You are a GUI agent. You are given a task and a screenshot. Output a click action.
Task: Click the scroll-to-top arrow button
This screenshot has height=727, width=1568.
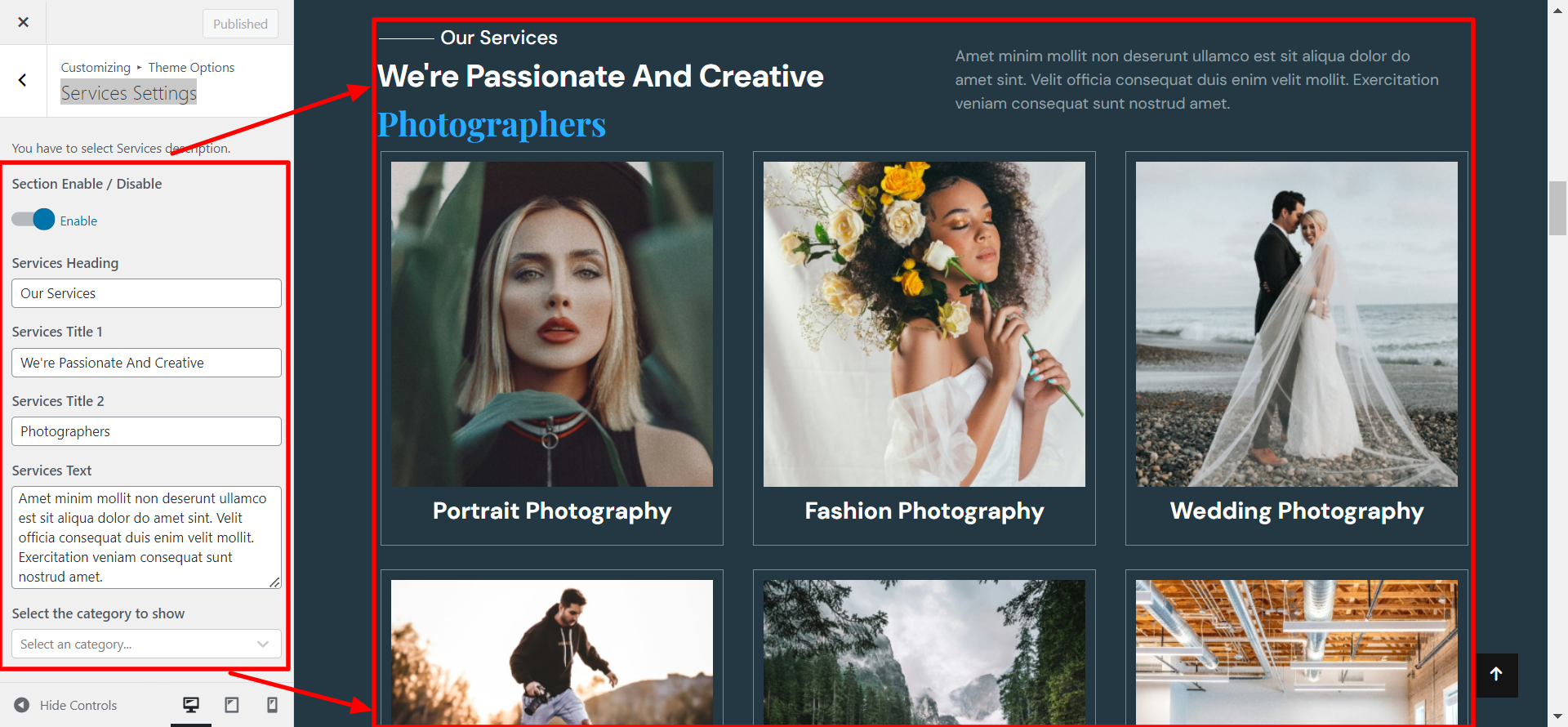(x=1496, y=675)
